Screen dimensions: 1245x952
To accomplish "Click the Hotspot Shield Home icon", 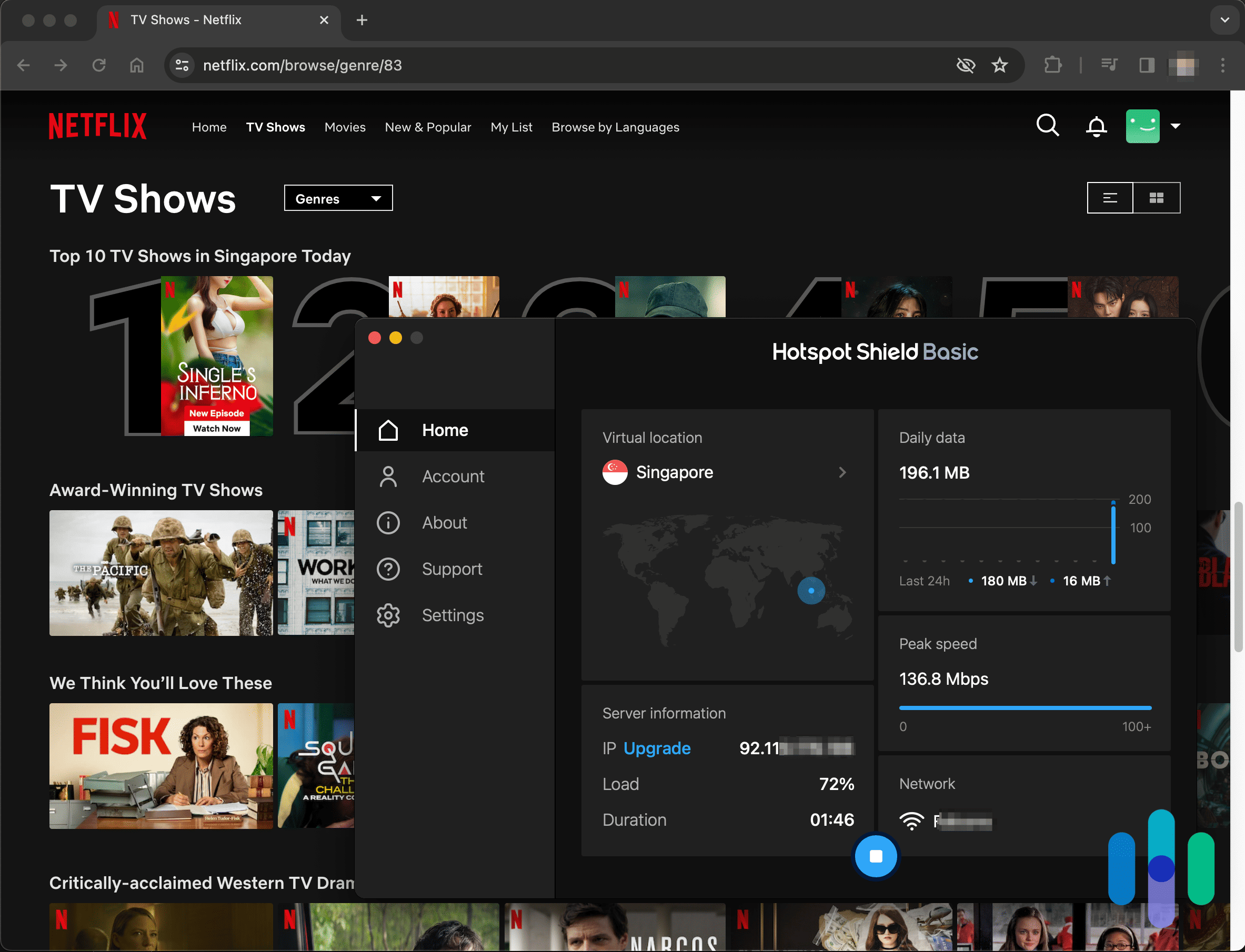I will tap(388, 429).
